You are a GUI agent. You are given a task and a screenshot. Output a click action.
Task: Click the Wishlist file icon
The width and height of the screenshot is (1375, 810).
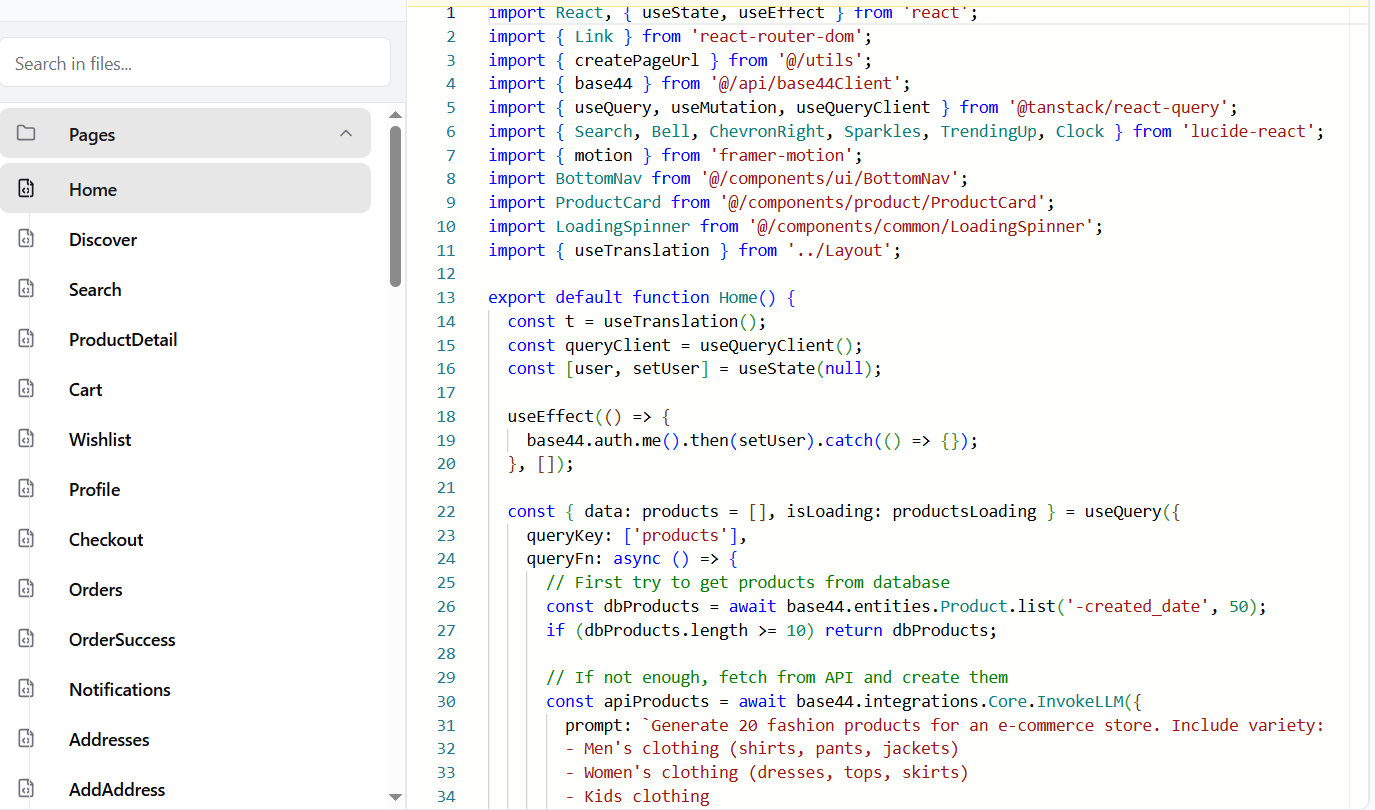27,439
